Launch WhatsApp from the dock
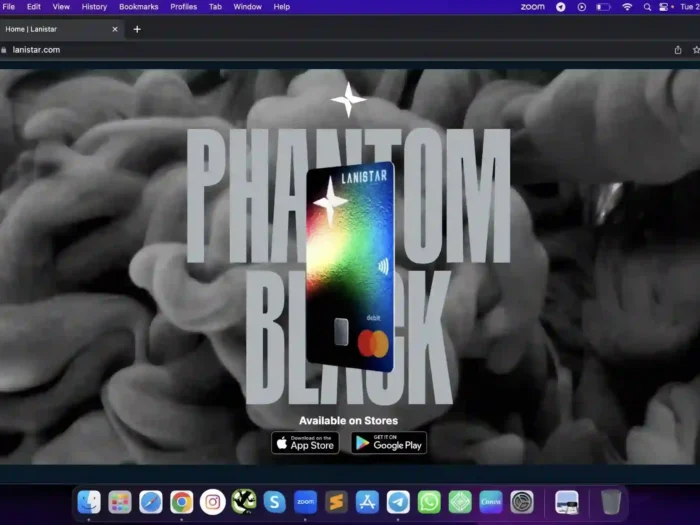 click(x=429, y=502)
